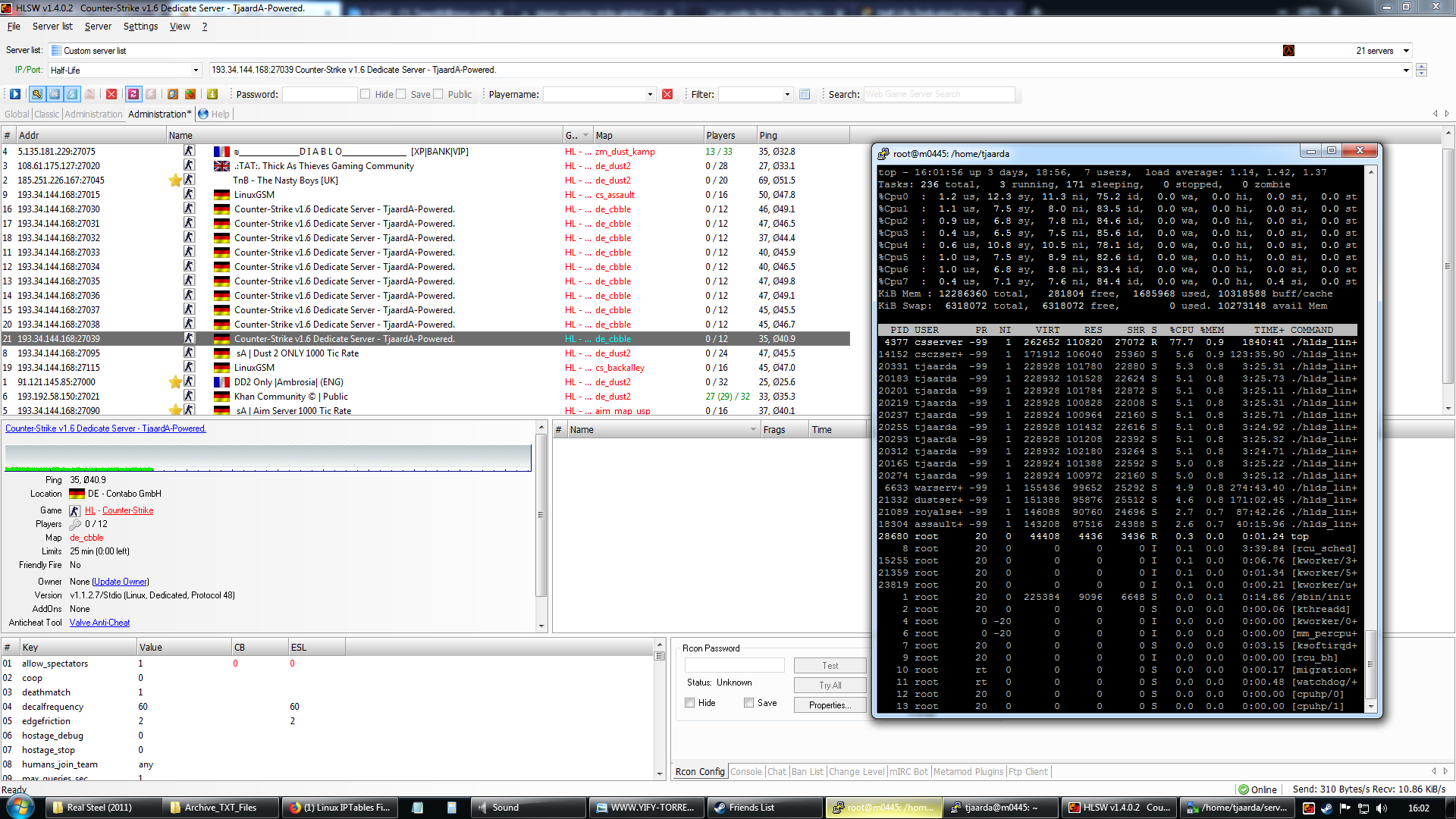Click the star on TnB Nasty Boys row

pos(175,180)
